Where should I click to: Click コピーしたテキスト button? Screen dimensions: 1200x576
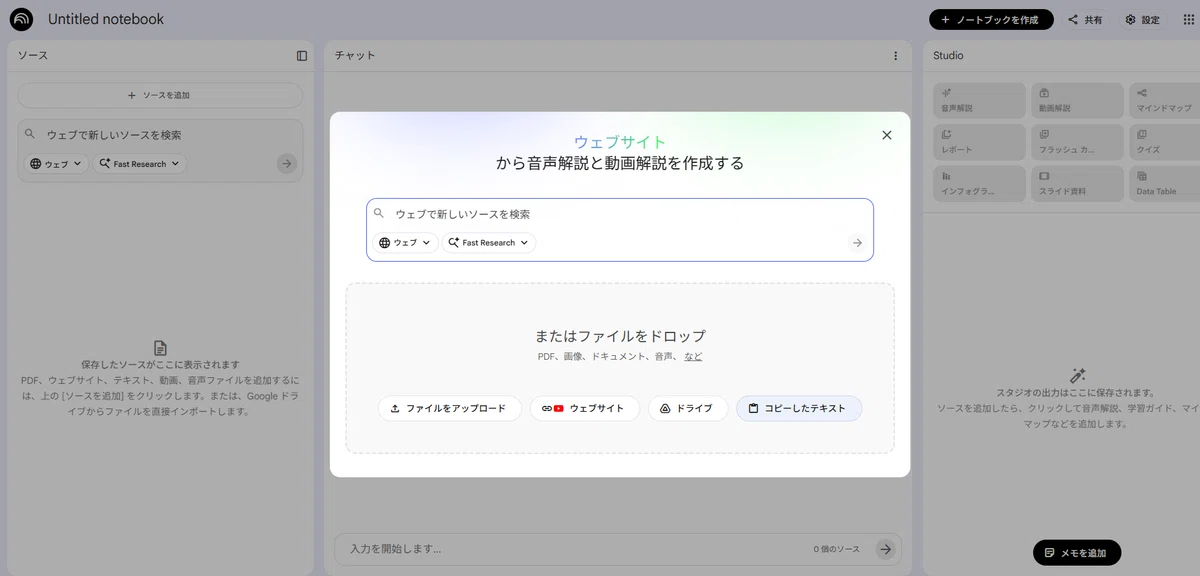tap(799, 408)
